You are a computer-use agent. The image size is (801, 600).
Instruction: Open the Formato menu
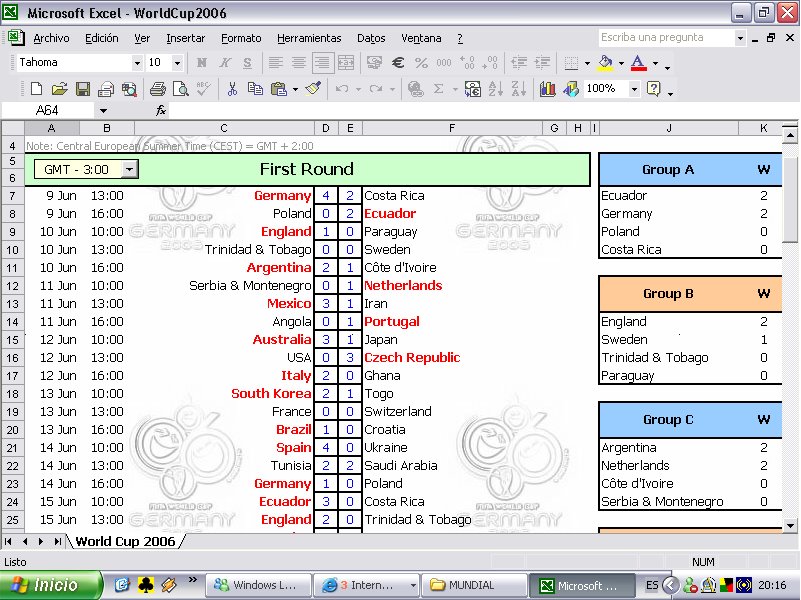click(x=241, y=38)
